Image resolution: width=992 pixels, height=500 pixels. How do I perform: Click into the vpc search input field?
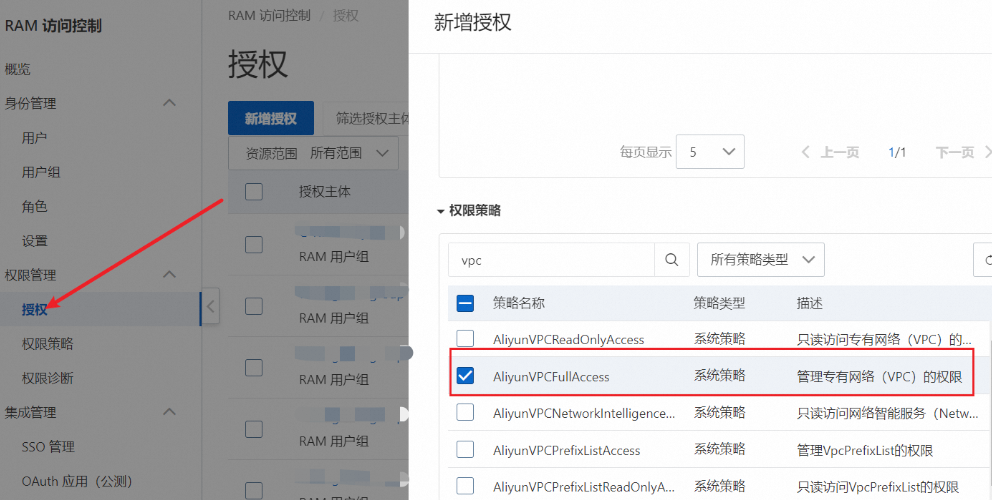(x=551, y=260)
